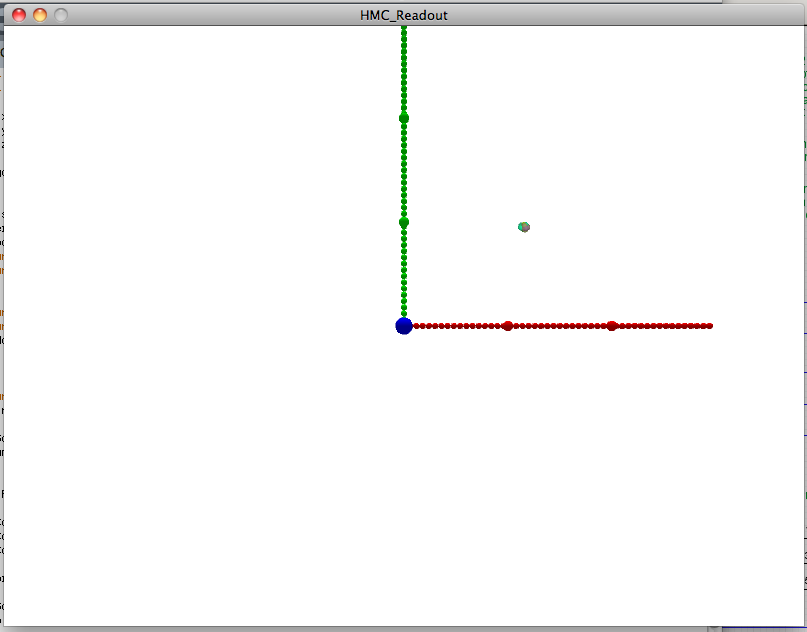Viewport: 807px width, 632px height.
Task: Select the upper large green axis marker
Action: click(404, 118)
